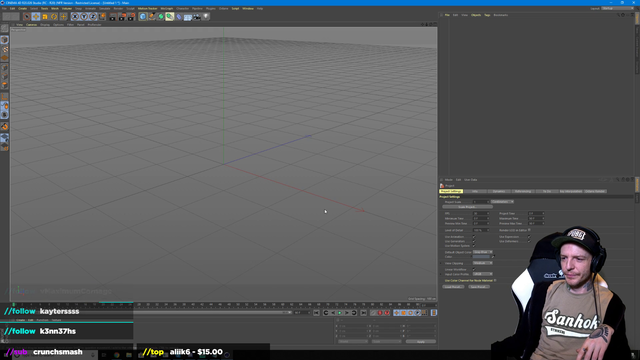Add a light object icon
Screen dimensions: 640x360
[206, 17]
